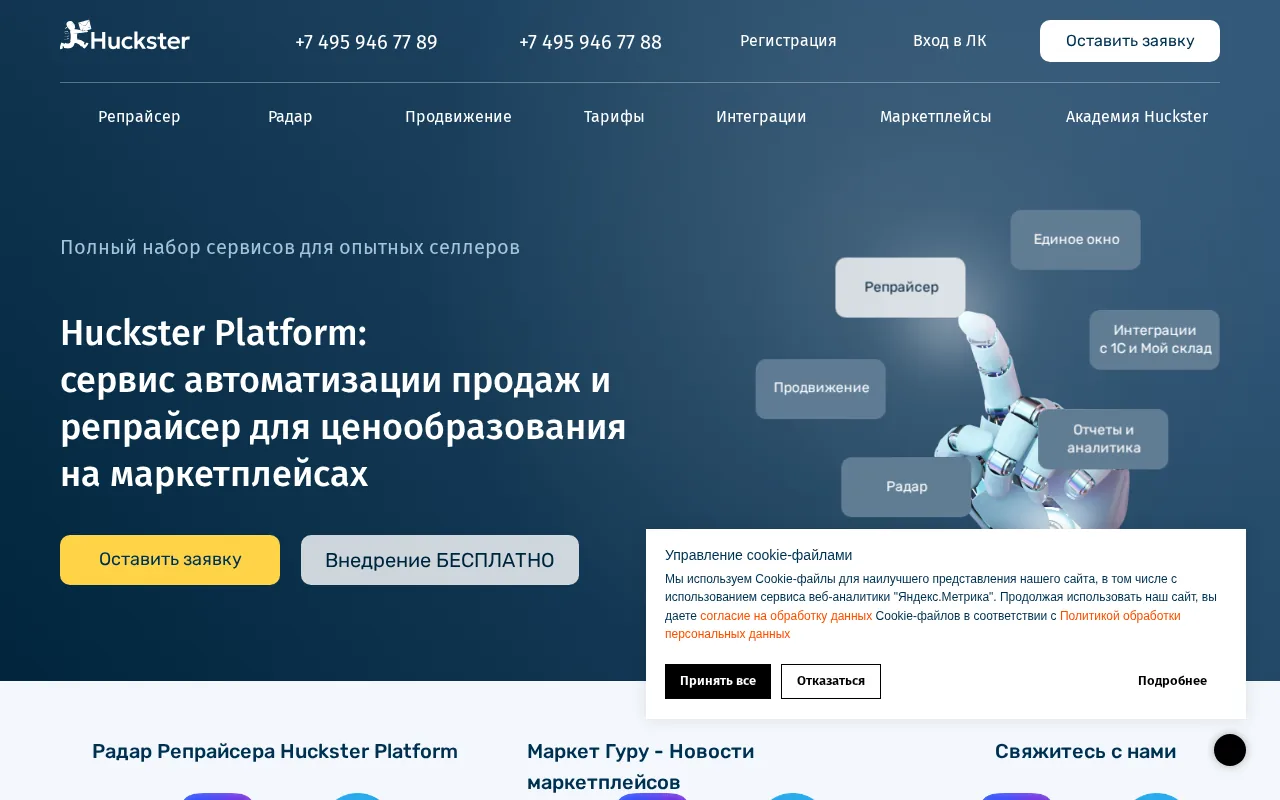The image size is (1280, 800).
Task: Click the Радар tile in hero image
Action: tap(906, 487)
